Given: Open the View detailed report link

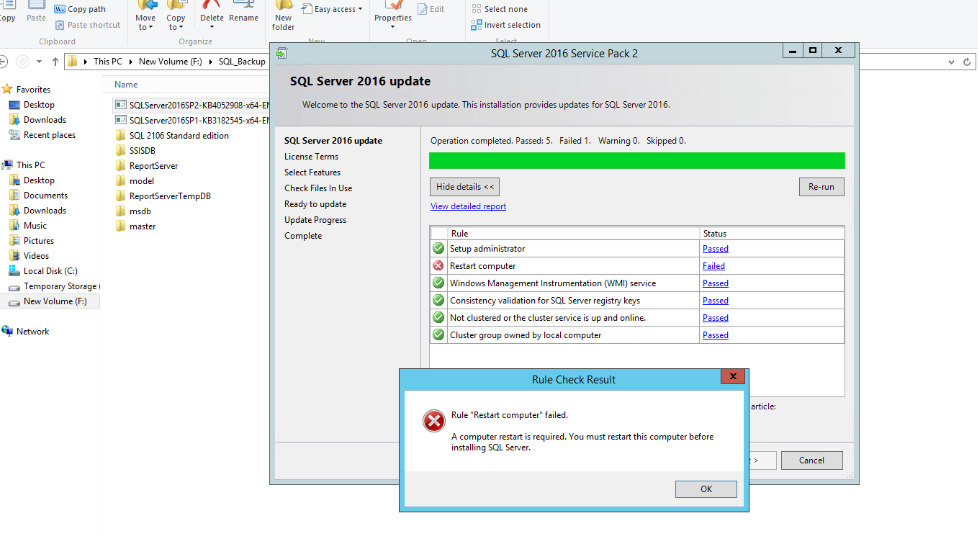Looking at the screenshot, I should pyautogui.click(x=468, y=206).
